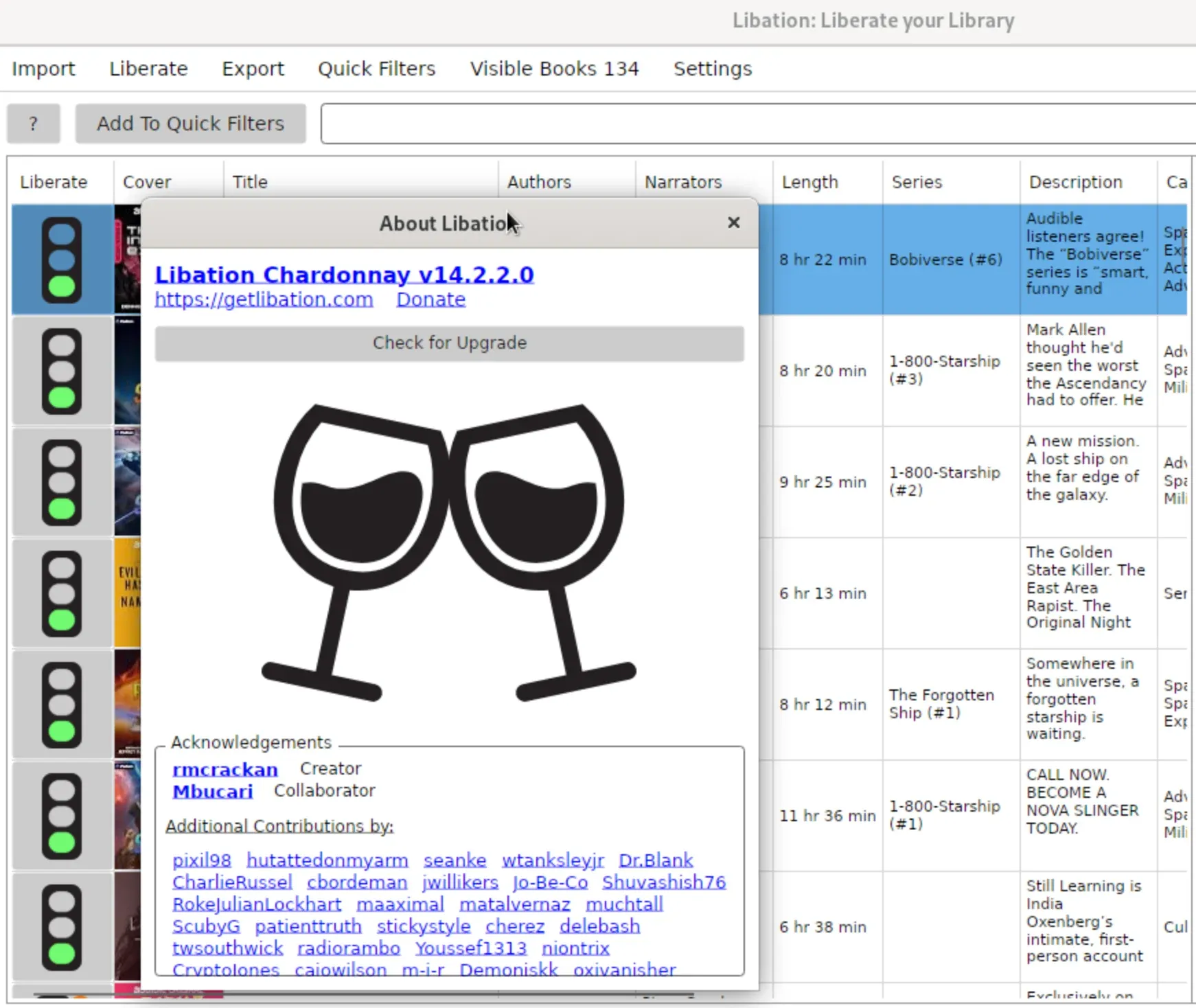Open contributor link cherez

pyautogui.click(x=515, y=926)
